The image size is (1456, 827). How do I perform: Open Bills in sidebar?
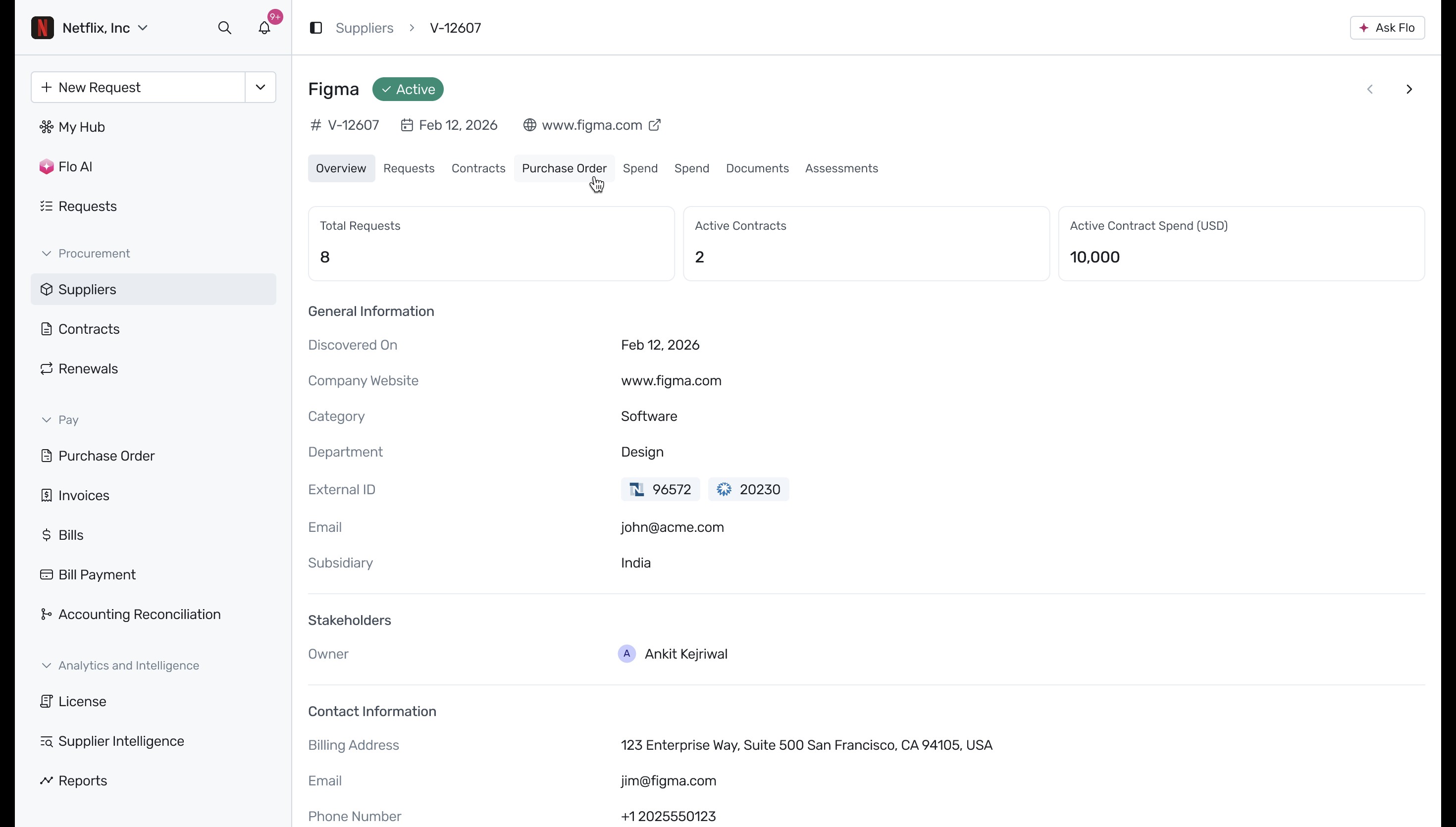click(x=154, y=535)
